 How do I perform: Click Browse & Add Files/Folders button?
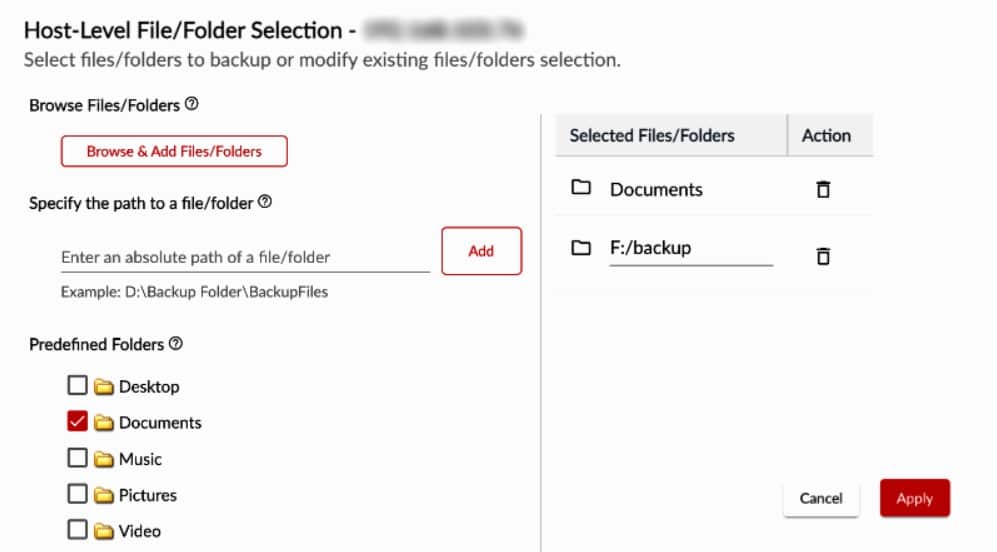tap(174, 151)
